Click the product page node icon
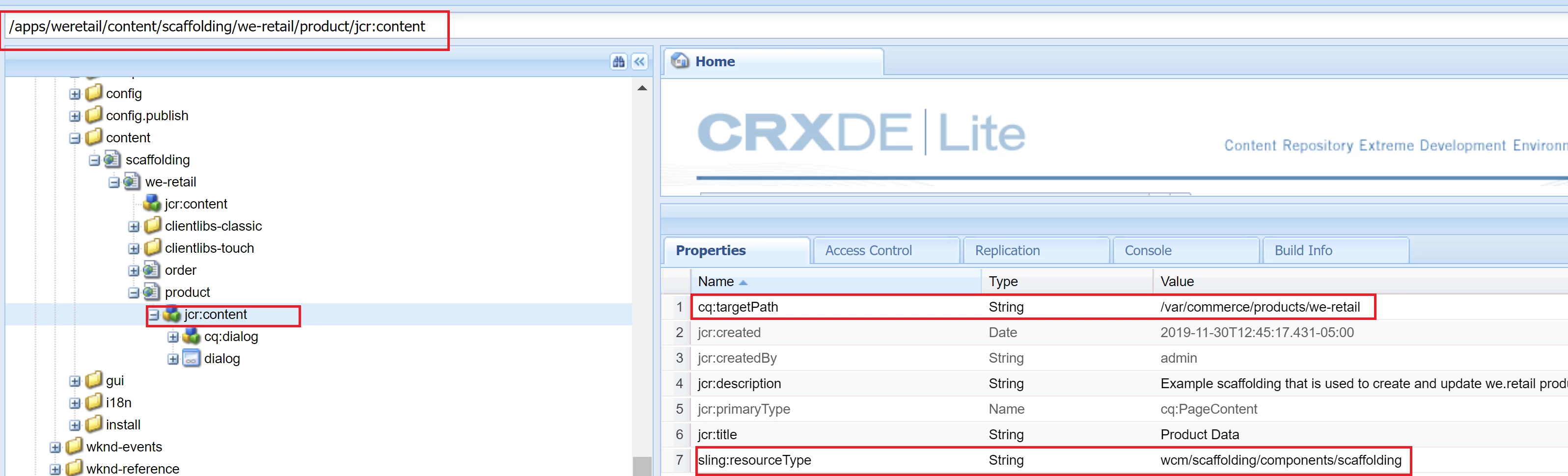 [152, 292]
